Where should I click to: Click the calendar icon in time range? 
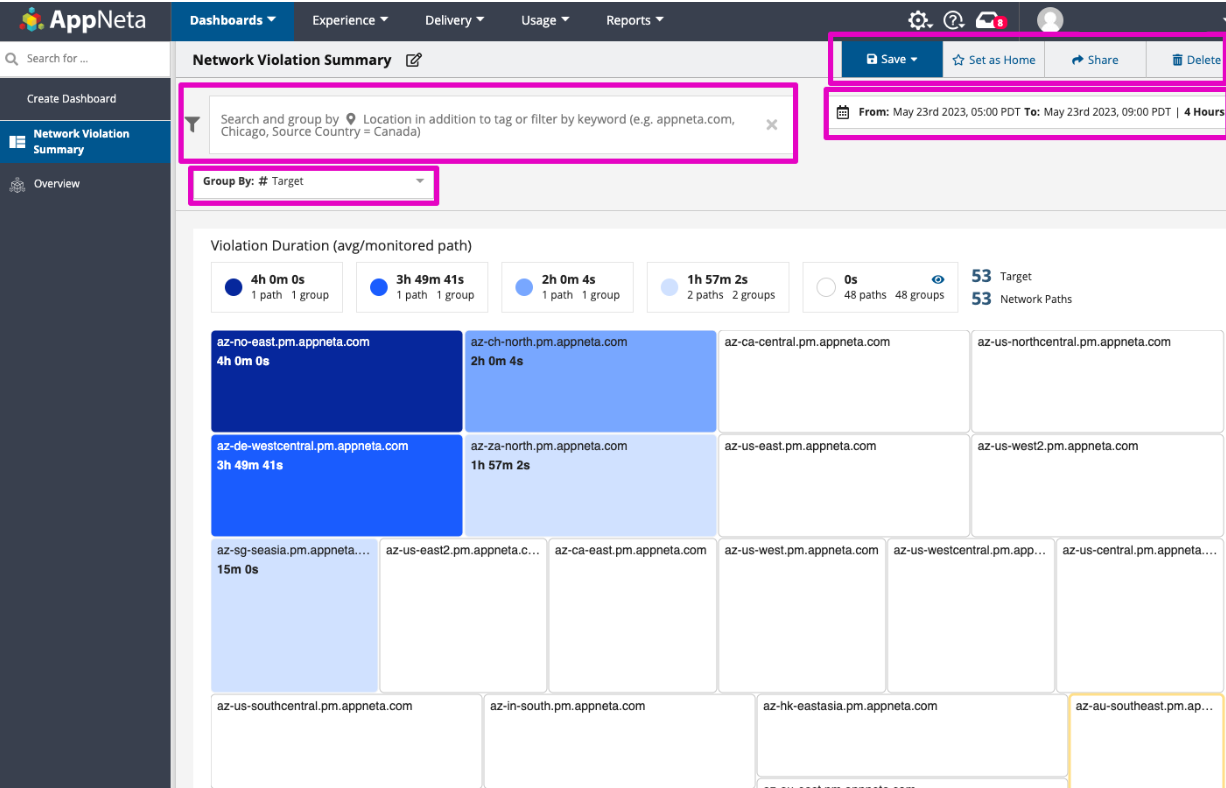[x=843, y=112]
